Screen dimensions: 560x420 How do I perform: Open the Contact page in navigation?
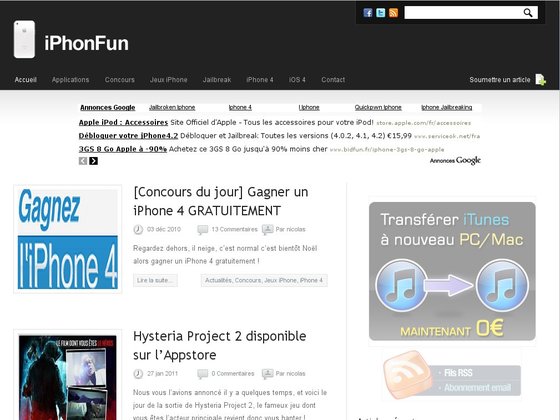(333, 80)
